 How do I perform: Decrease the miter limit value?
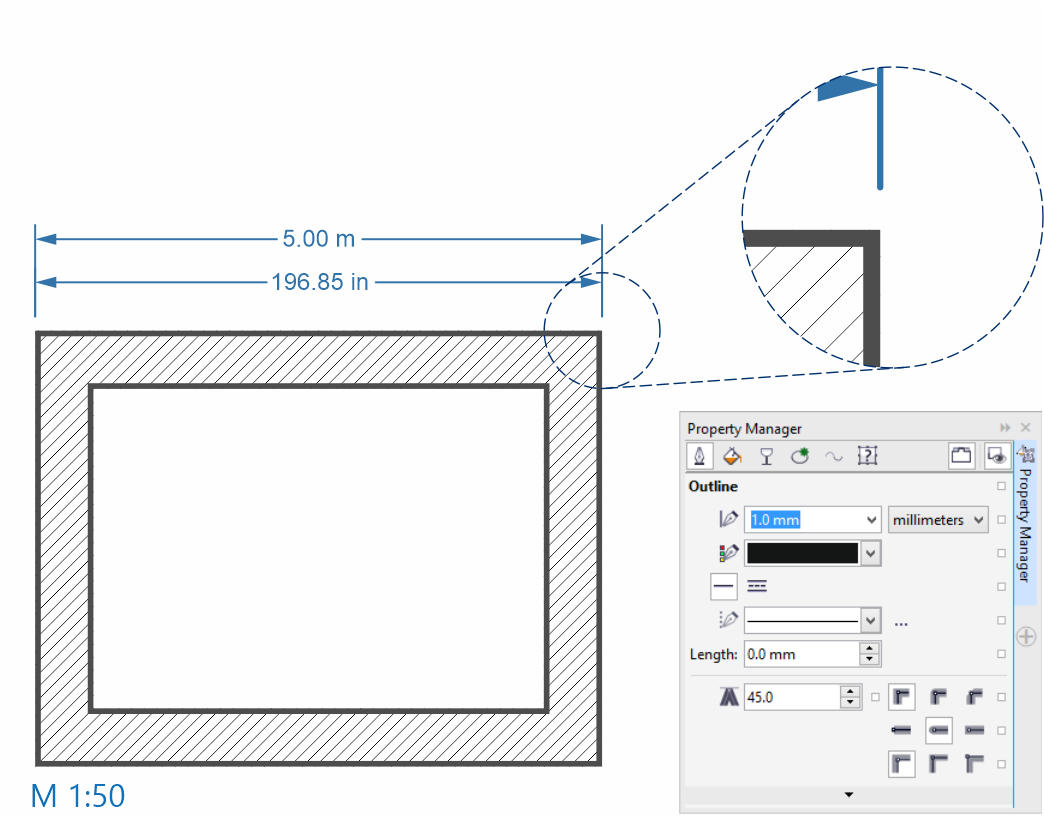850,704
